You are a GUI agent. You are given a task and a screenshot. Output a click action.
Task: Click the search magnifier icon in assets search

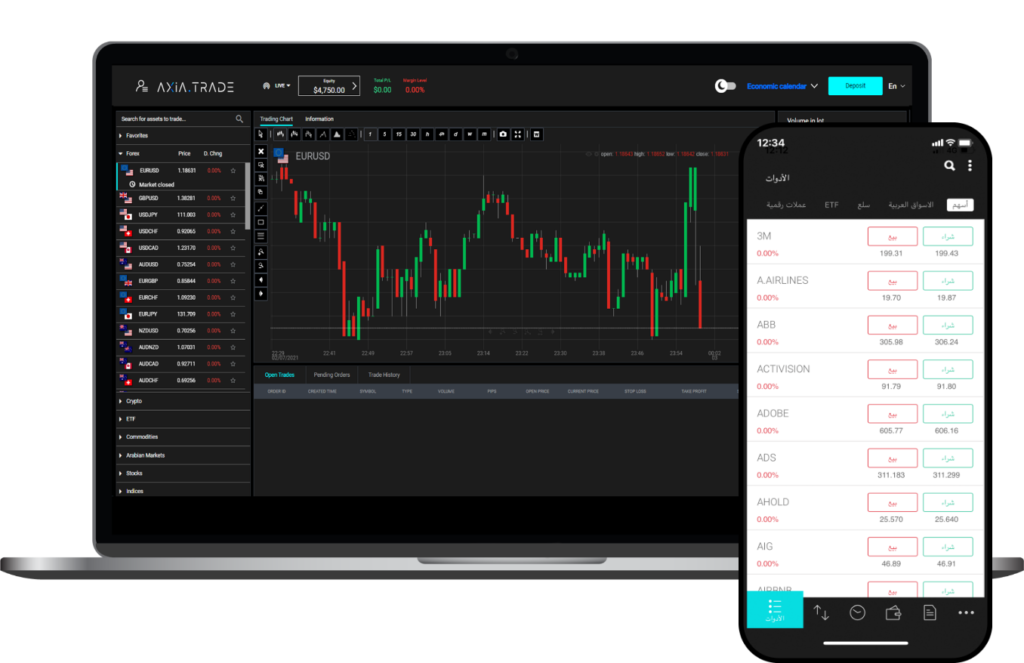[239, 119]
